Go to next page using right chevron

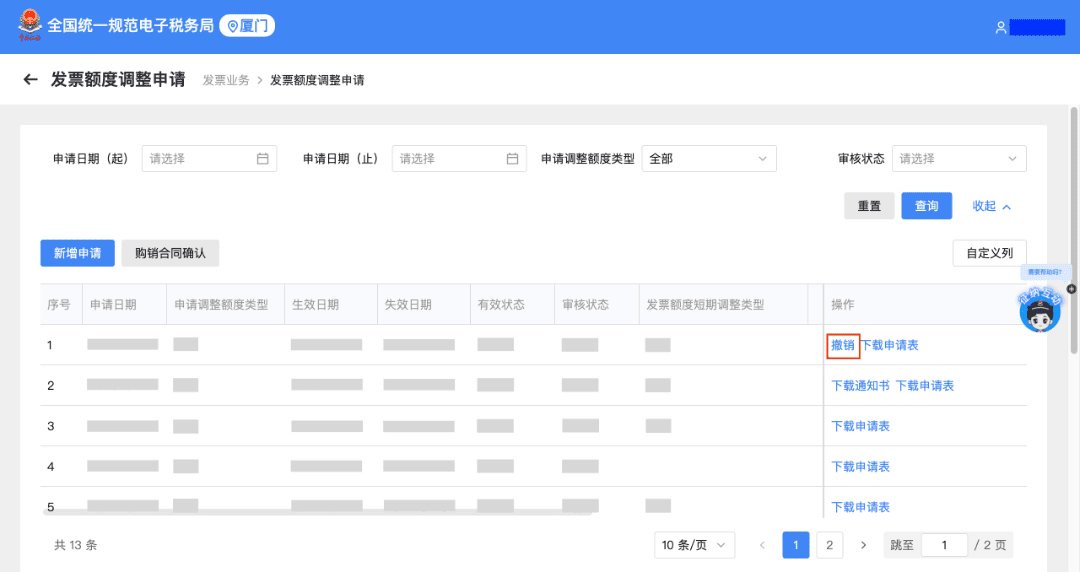click(863, 545)
